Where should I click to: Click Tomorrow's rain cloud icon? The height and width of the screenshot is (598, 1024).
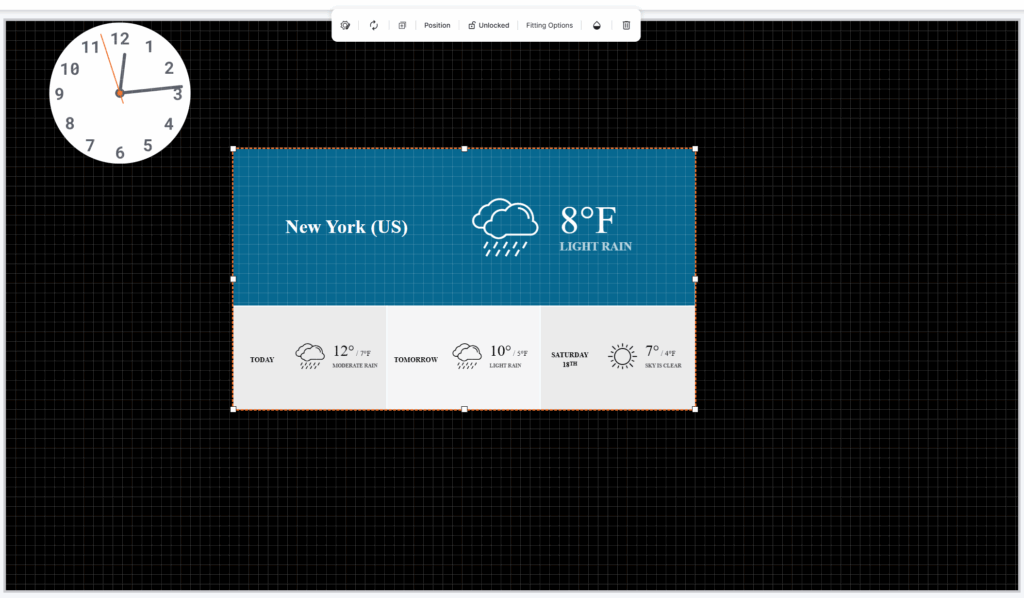[467, 356]
